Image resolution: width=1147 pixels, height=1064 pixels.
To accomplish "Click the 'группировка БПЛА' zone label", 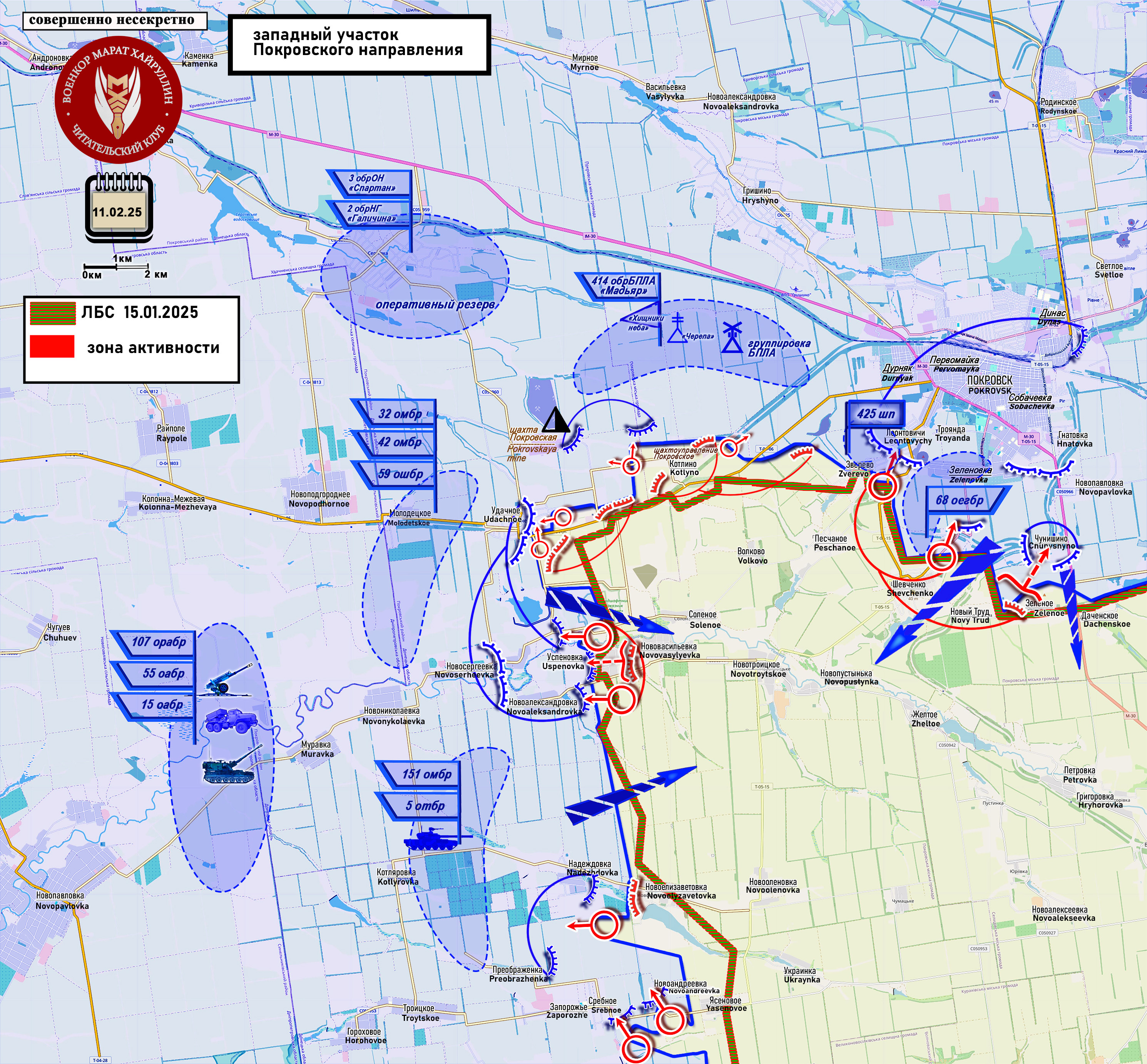I will (x=779, y=348).
